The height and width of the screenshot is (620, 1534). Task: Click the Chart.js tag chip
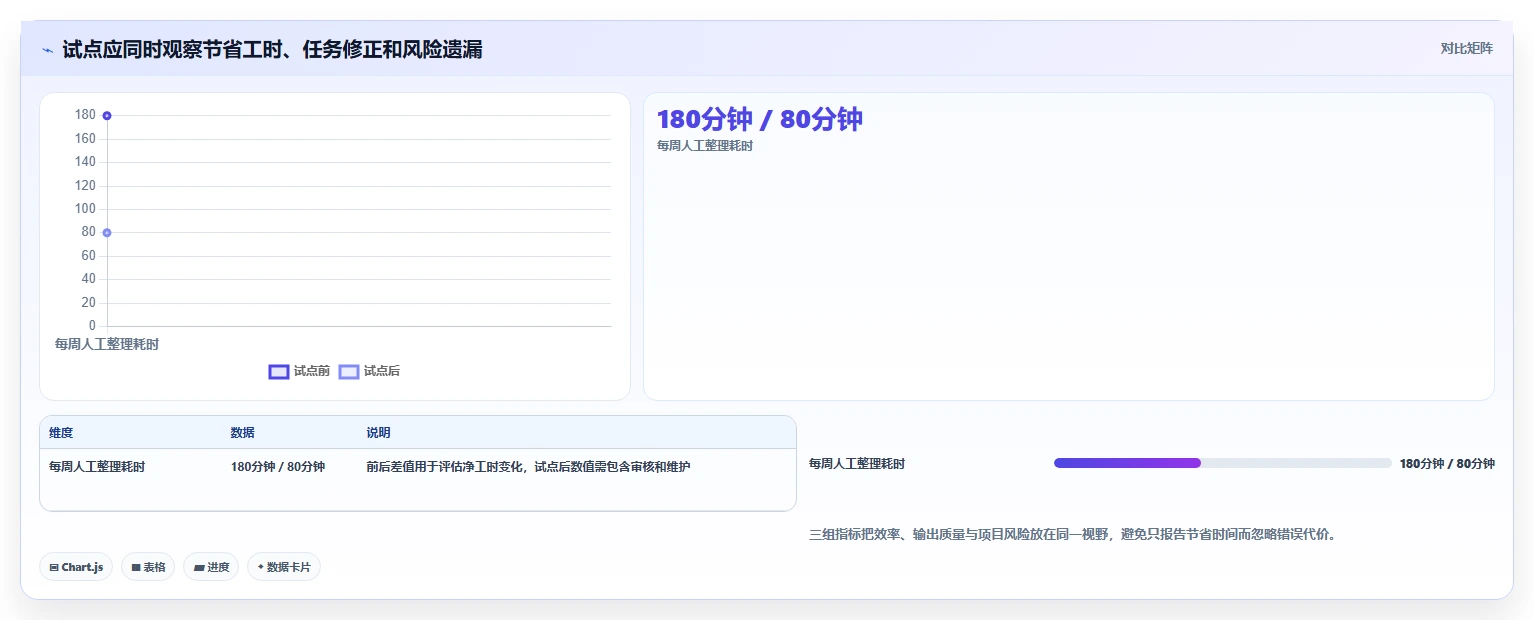76,567
